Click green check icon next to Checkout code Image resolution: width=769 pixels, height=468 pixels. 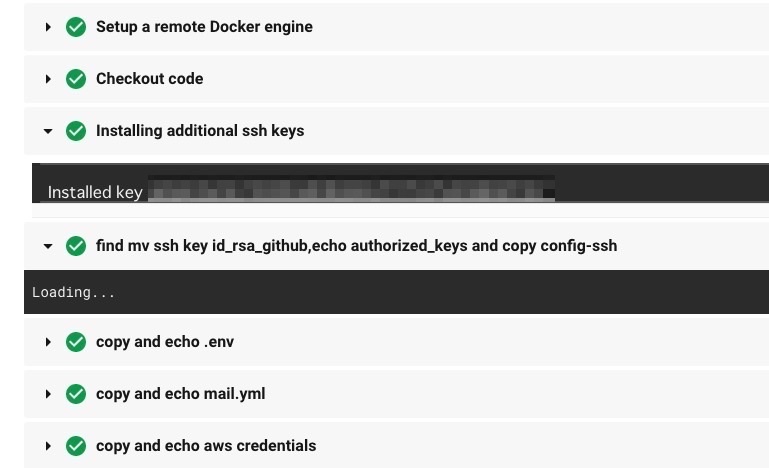click(x=76, y=79)
